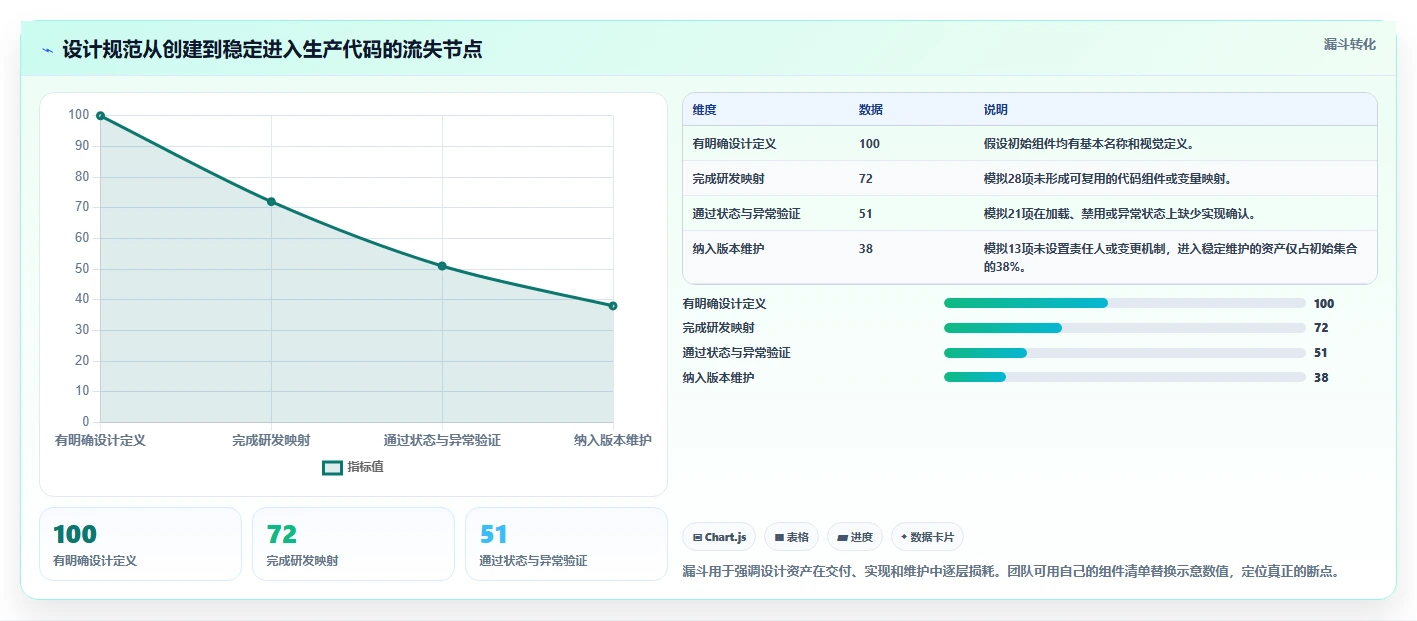Image resolution: width=1417 pixels, height=621 pixels.
Task: Toggle the 指标值 legend item
Action: pyautogui.click(x=353, y=467)
